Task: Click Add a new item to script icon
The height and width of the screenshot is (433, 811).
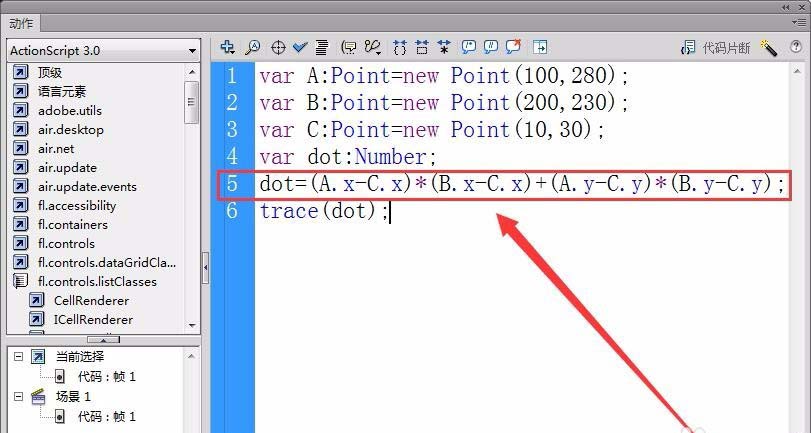Action: (x=228, y=48)
